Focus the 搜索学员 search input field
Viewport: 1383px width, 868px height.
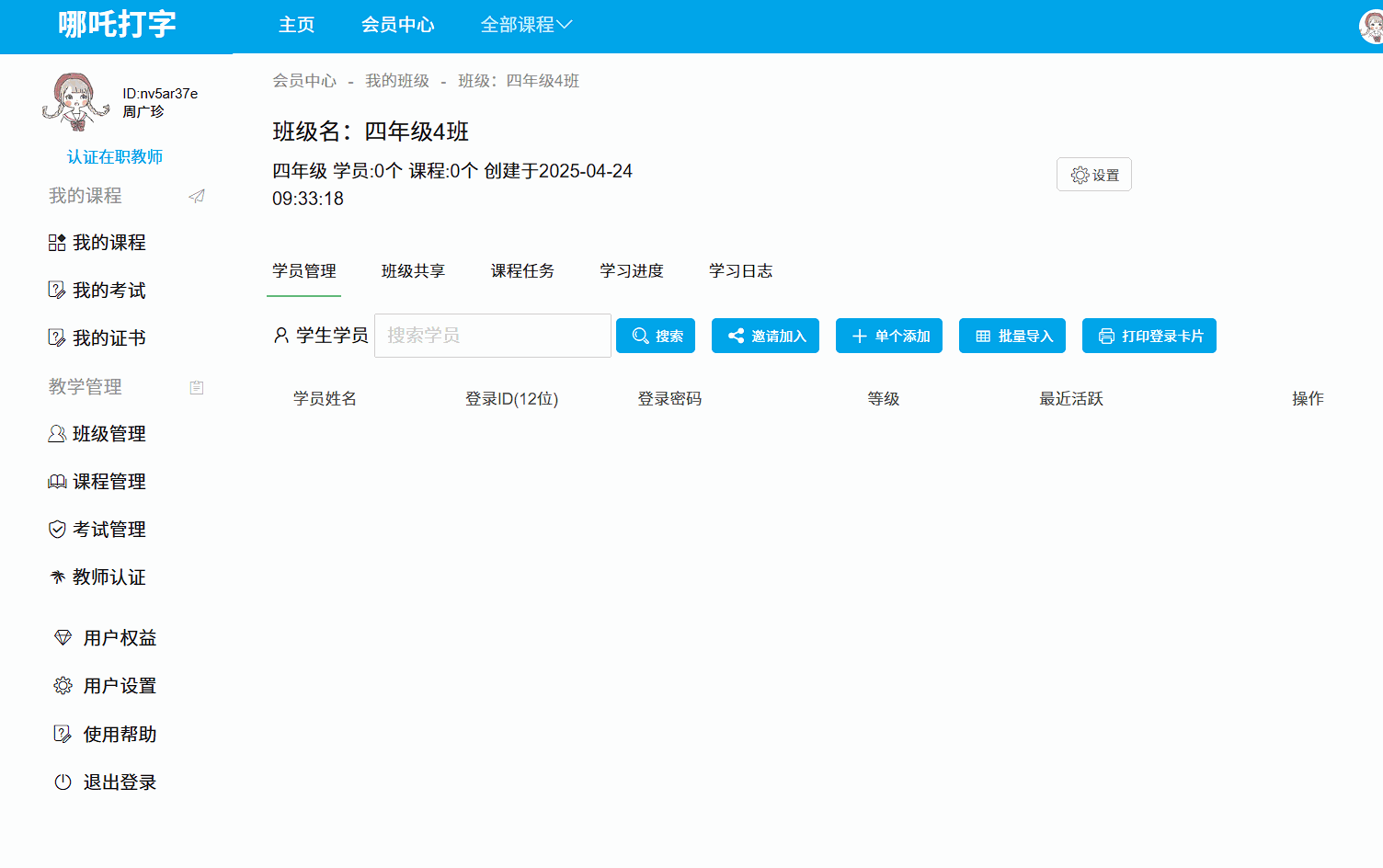pos(492,336)
